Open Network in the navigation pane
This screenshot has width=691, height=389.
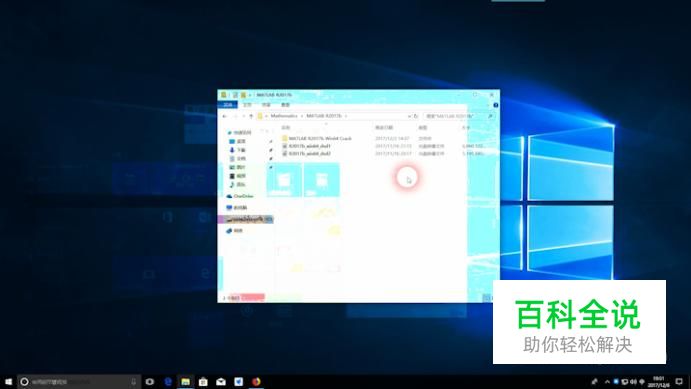(235, 230)
